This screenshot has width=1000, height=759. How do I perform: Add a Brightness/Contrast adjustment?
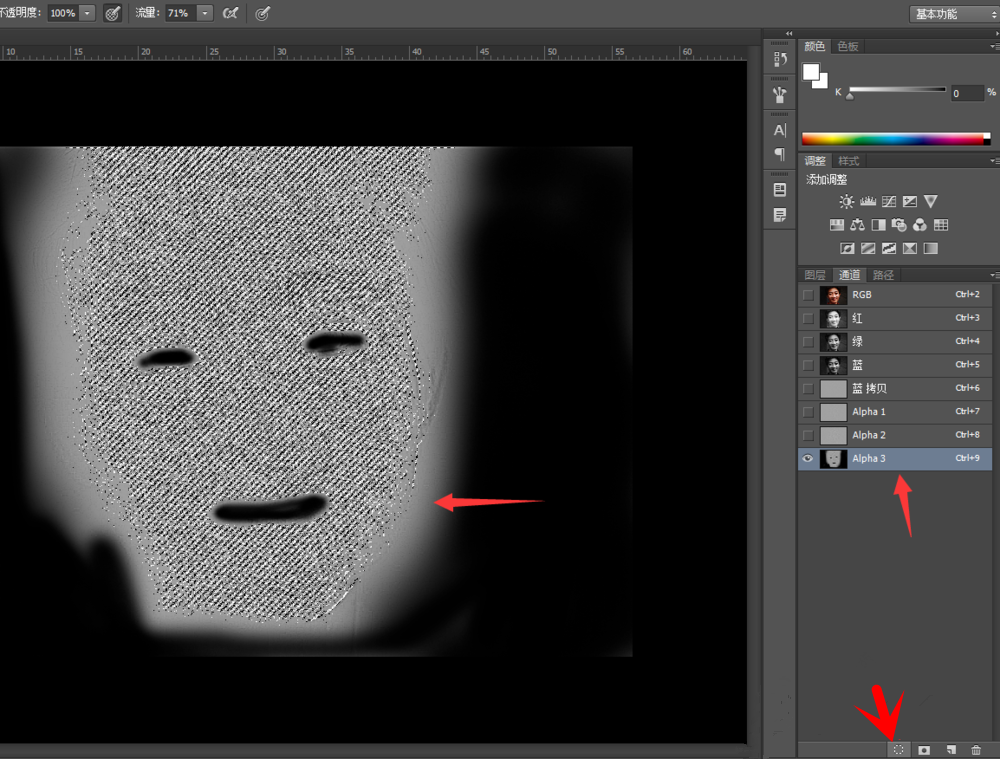(847, 202)
